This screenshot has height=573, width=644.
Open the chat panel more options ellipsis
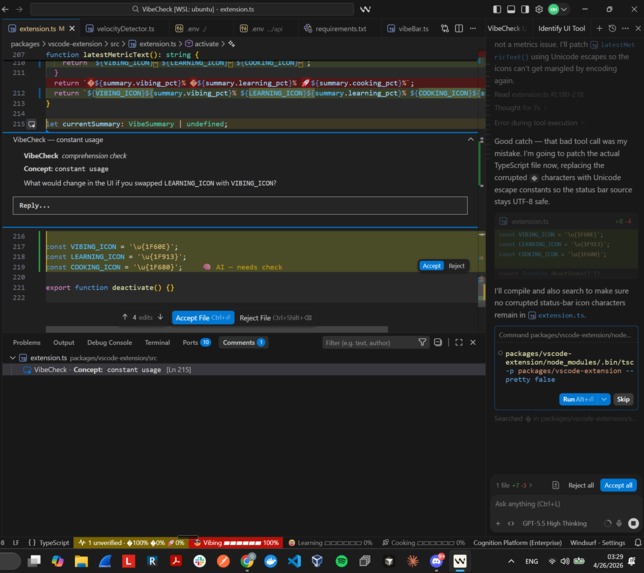625,28
